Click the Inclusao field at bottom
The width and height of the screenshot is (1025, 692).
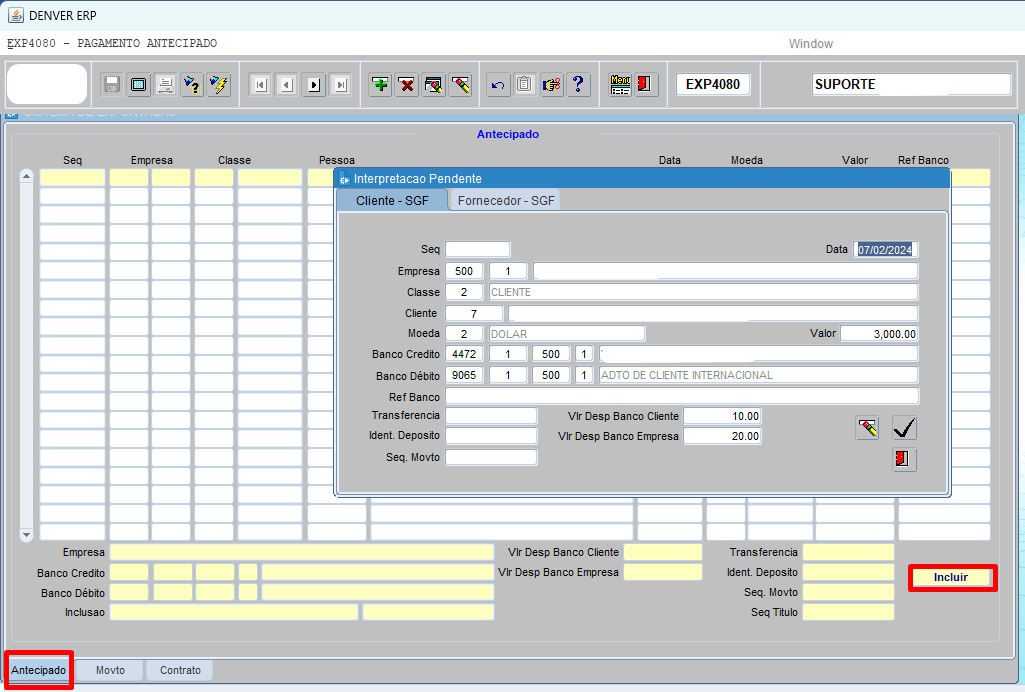coord(234,612)
